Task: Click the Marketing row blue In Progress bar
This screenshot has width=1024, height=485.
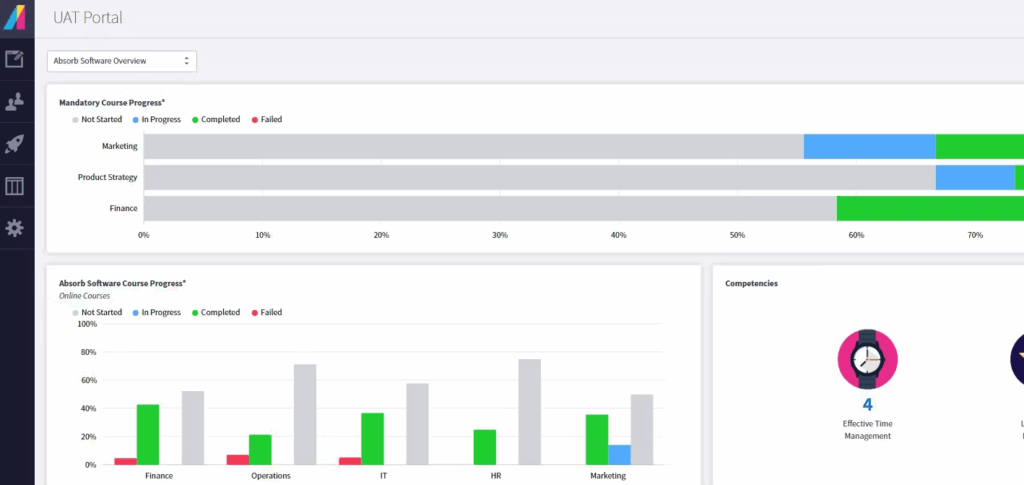Action: pyautogui.click(x=869, y=146)
